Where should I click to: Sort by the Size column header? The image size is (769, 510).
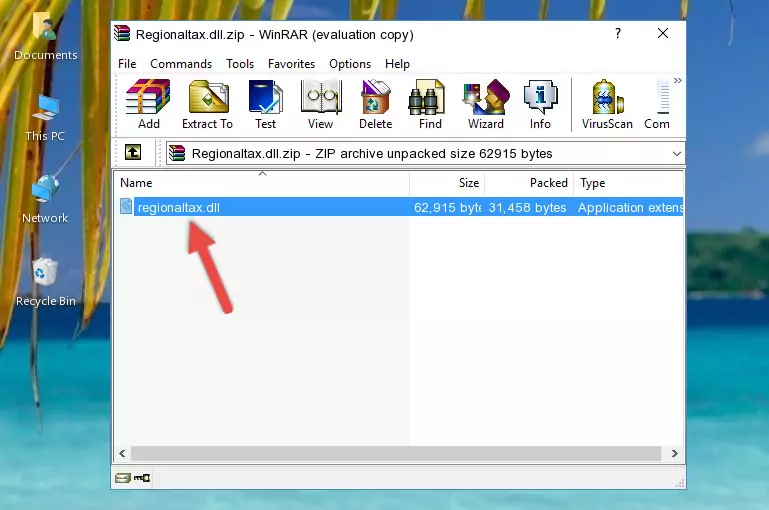(447, 183)
